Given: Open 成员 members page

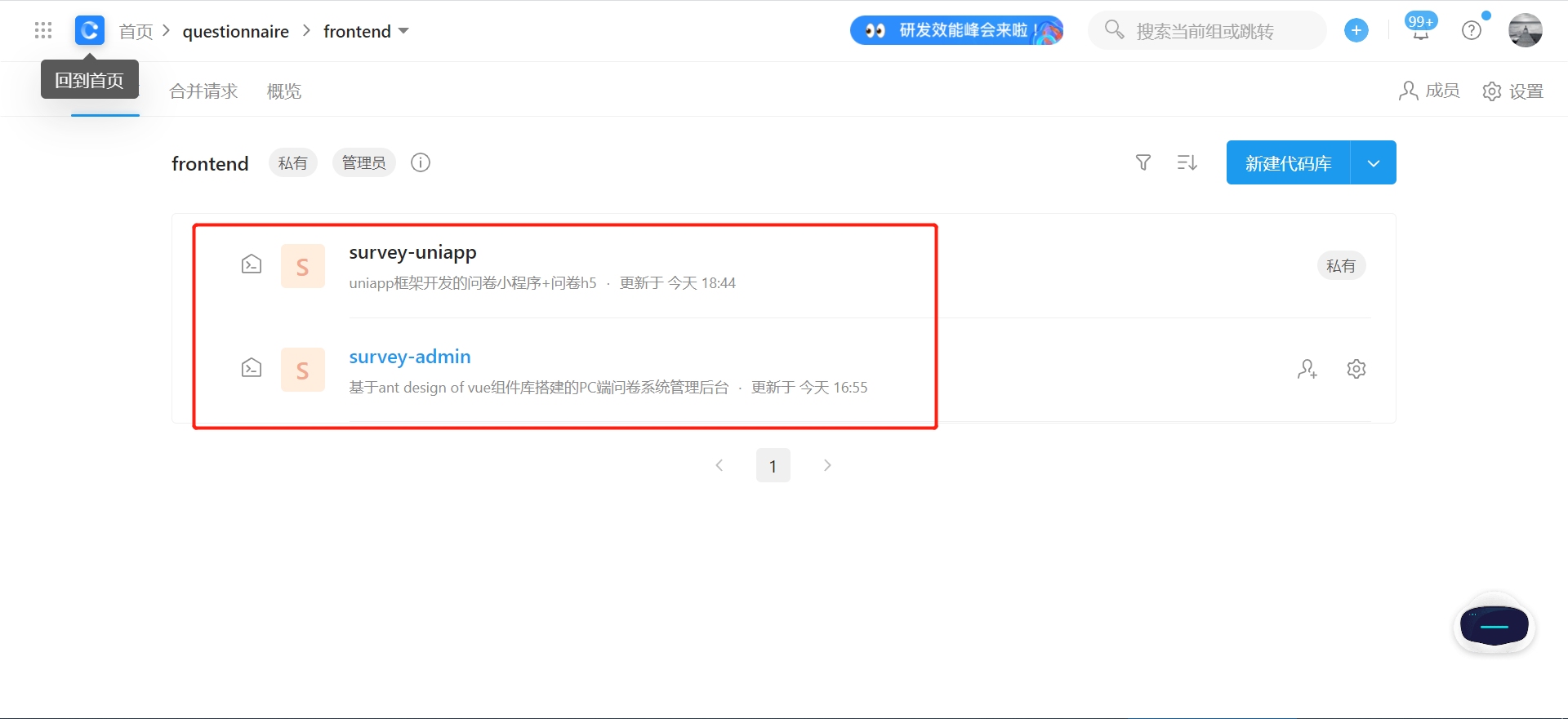Looking at the screenshot, I should click(1429, 91).
